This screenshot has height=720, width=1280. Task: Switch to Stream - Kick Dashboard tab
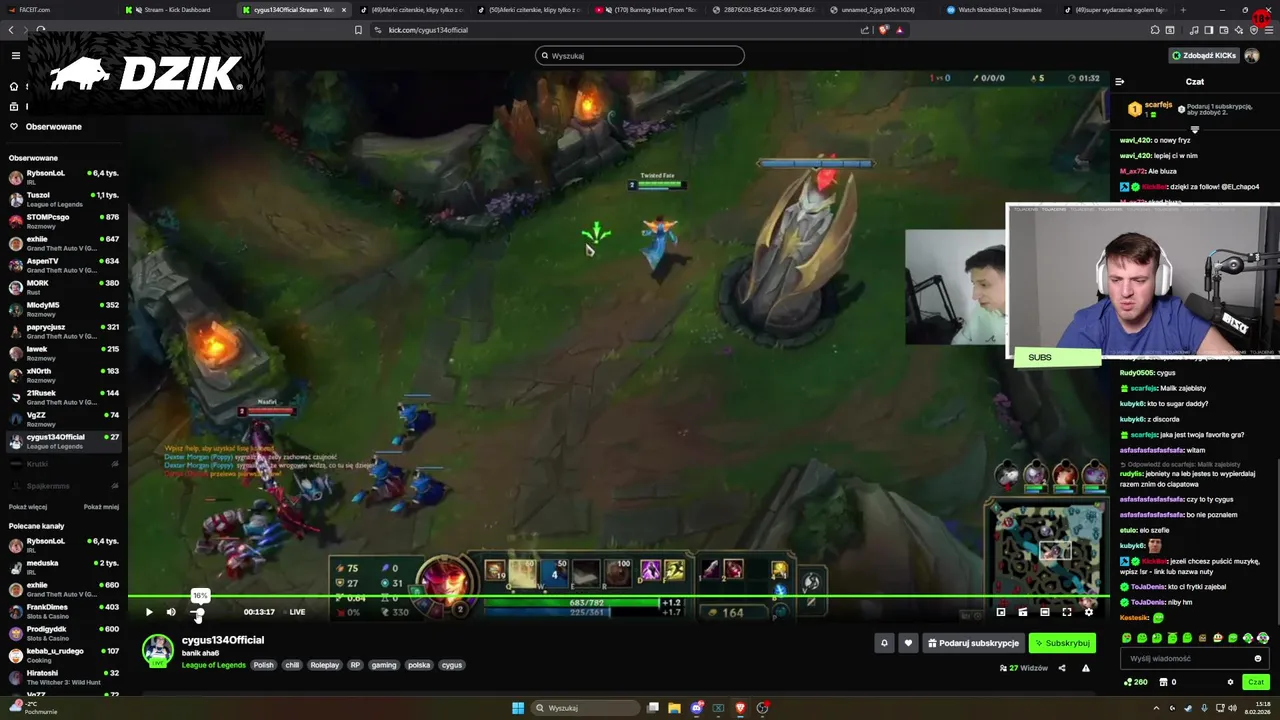(177, 10)
